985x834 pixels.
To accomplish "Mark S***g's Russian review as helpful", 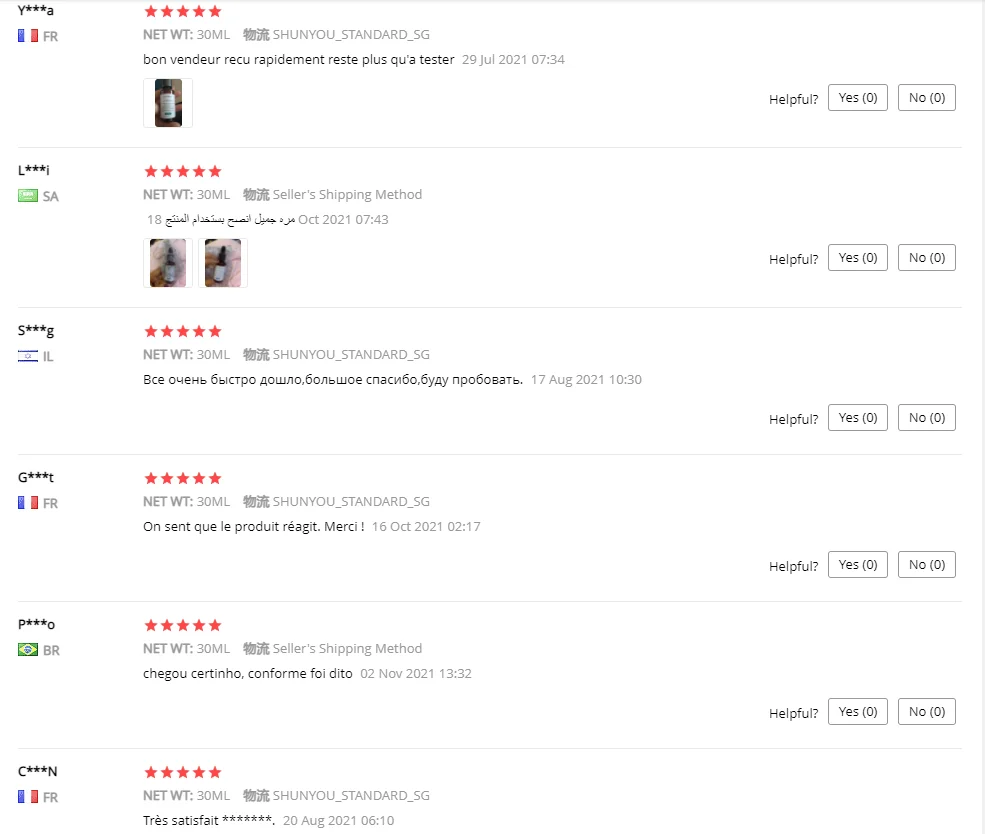I will (x=857, y=418).
